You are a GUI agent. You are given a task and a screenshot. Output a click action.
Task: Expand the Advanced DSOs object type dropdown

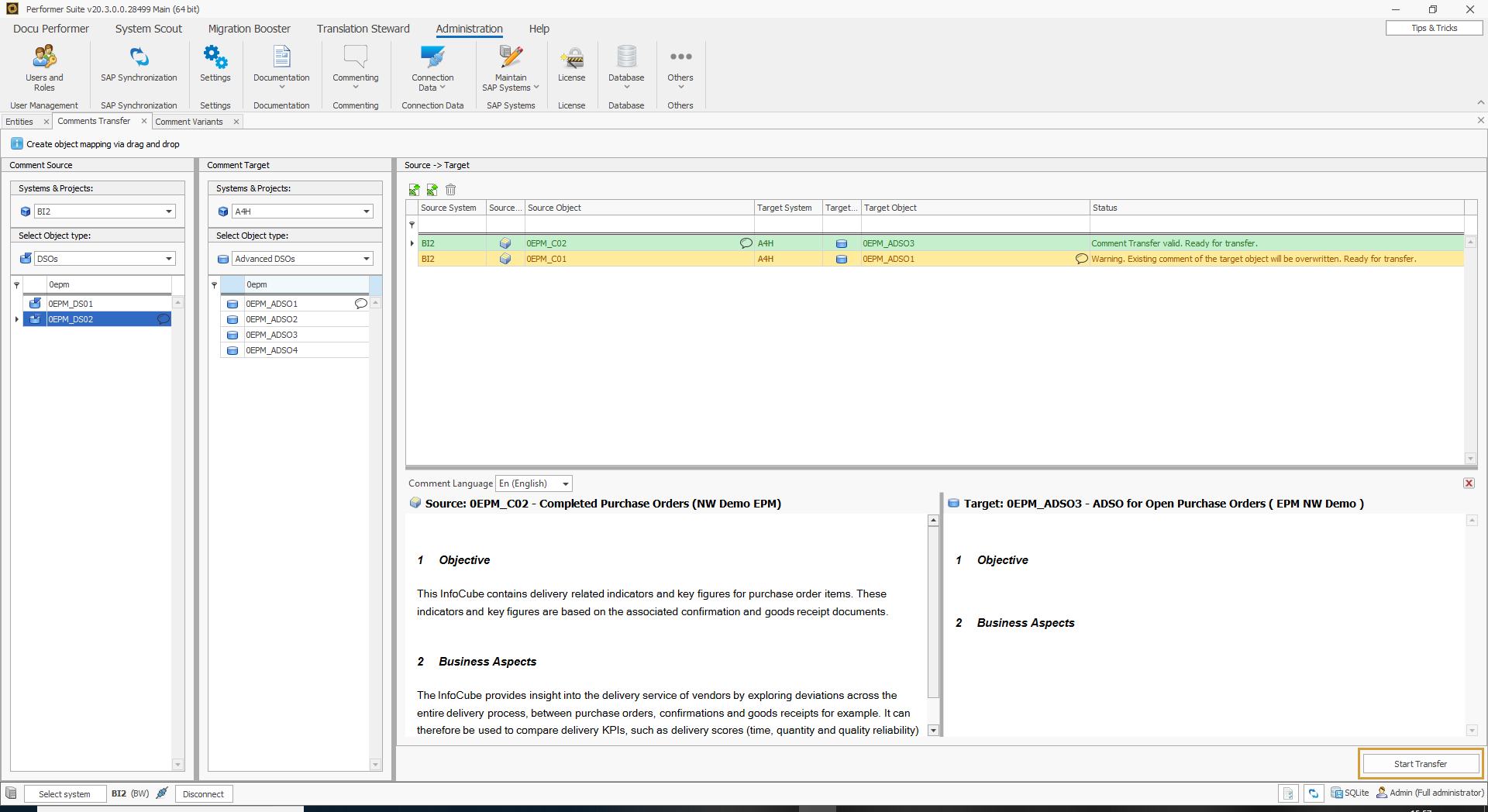[366, 259]
